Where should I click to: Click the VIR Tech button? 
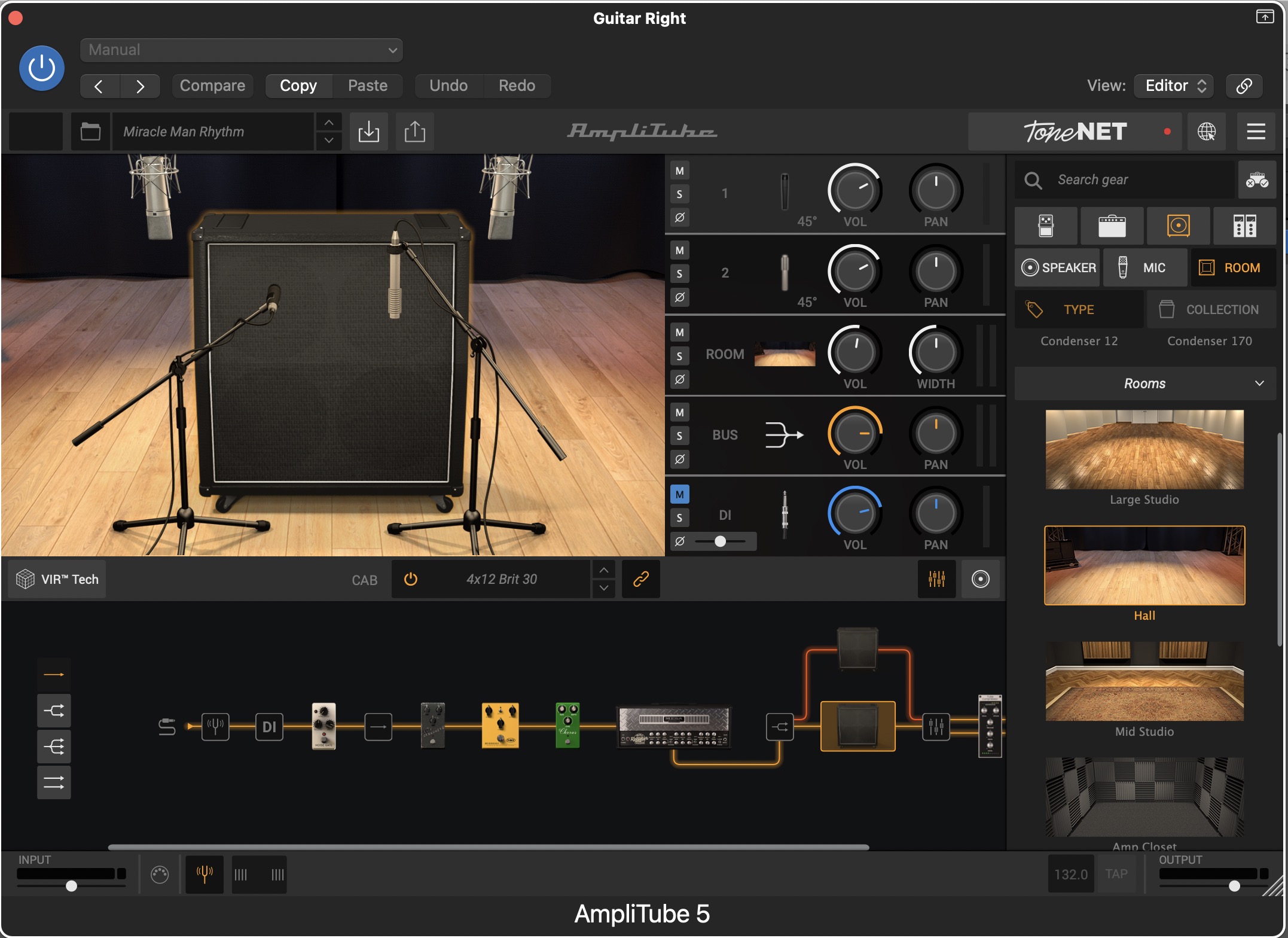(x=57, y=580)
